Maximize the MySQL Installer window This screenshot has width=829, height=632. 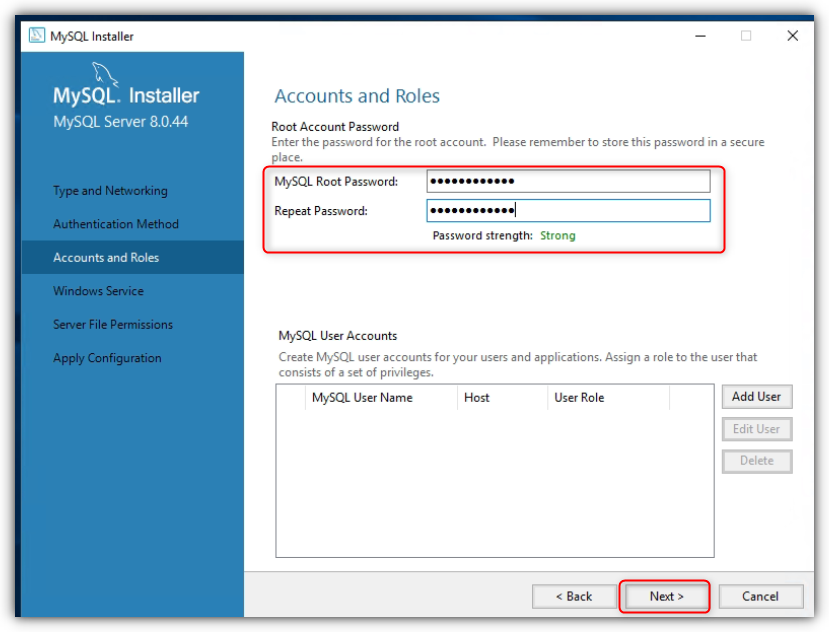click(x=746, y=36)
